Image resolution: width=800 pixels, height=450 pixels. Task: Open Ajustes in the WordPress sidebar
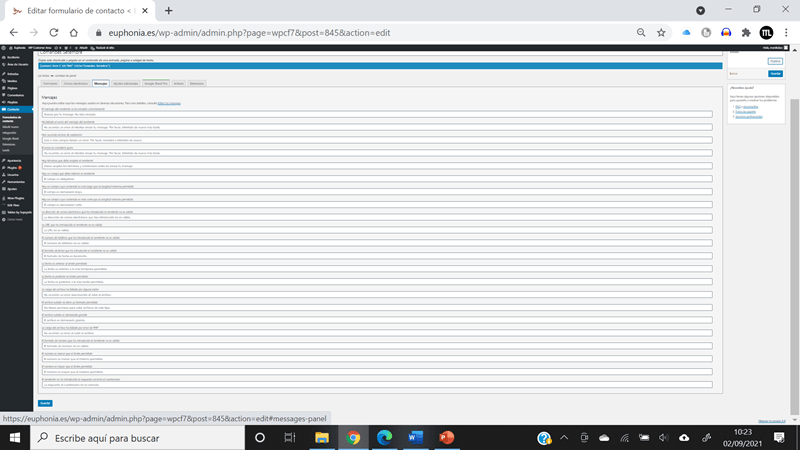click(x=12, y=189)
